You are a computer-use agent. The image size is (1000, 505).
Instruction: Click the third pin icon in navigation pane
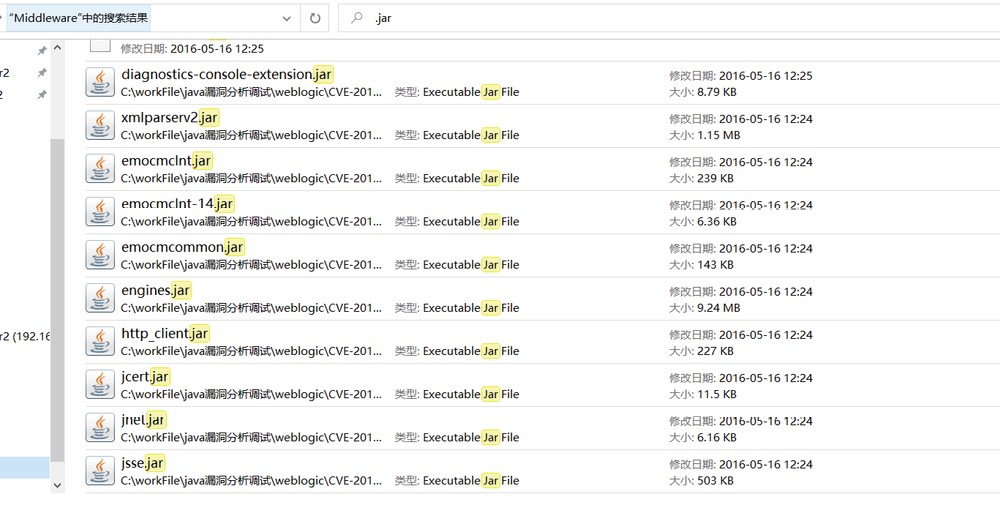pos(42,94)
